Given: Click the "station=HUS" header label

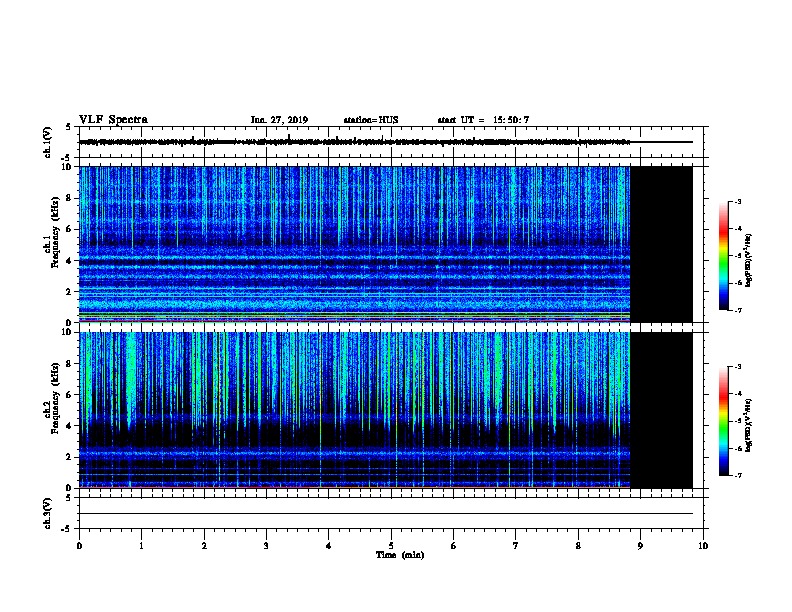Looking at the screenshot, I should pos(371,120).
